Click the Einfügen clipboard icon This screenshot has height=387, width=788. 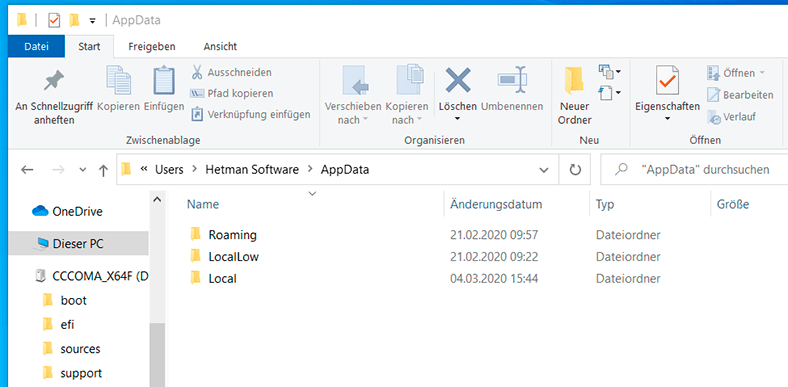tap(164, 80)
